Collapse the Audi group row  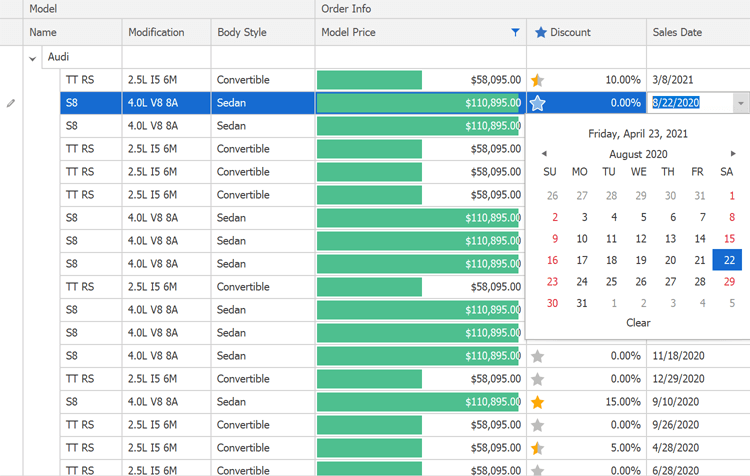(32, 58)
